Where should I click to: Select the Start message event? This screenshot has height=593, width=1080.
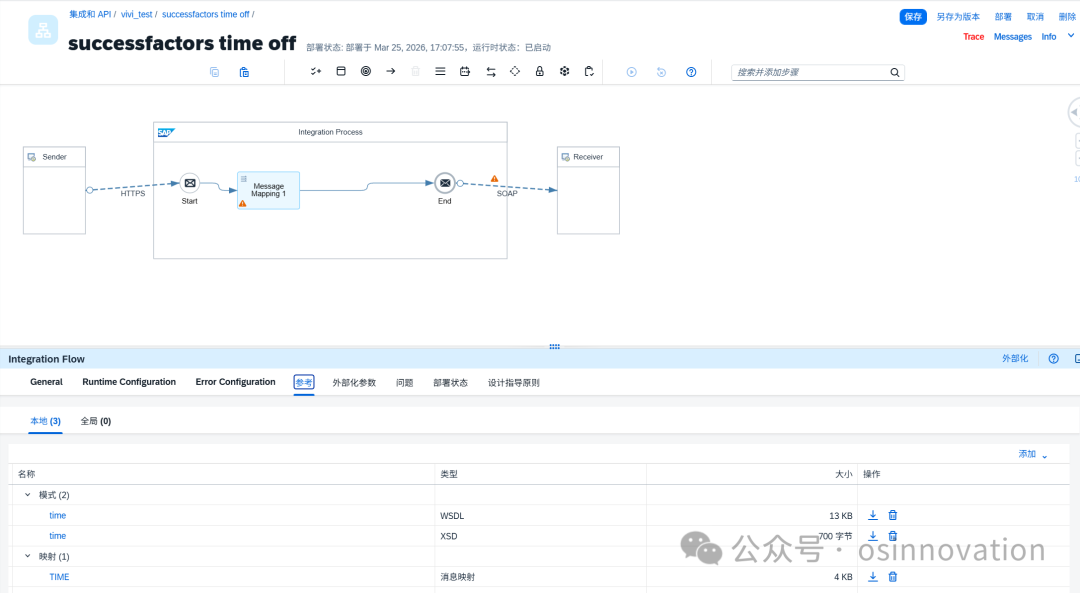pos(189,183)
